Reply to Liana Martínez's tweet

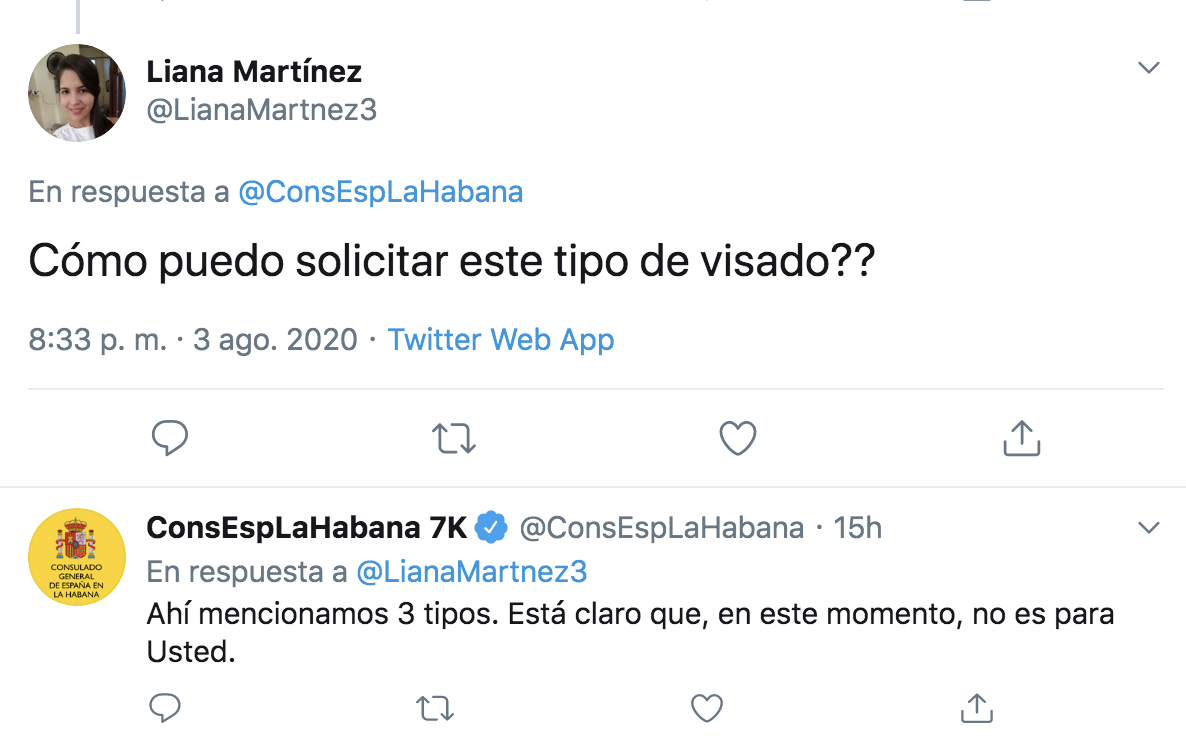coord(170,438)
